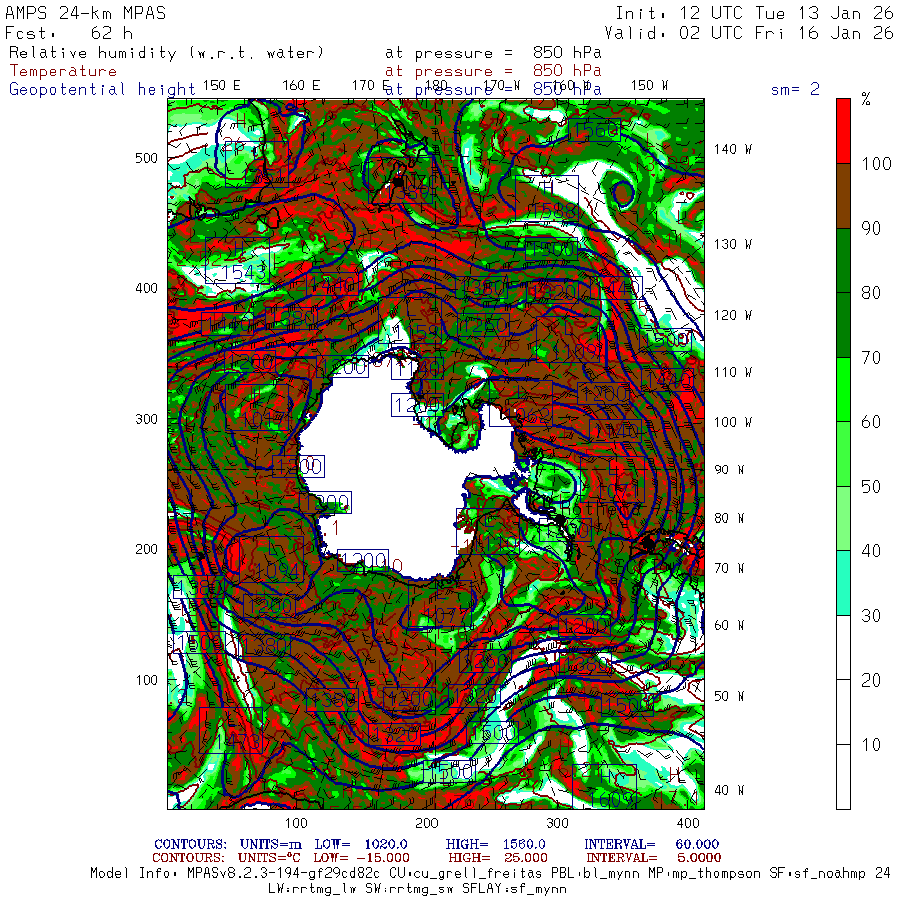Click the red "INTERVAL= 5.0000" legend value
Viewport: 900px width, 900px height.
click(653, 858)
